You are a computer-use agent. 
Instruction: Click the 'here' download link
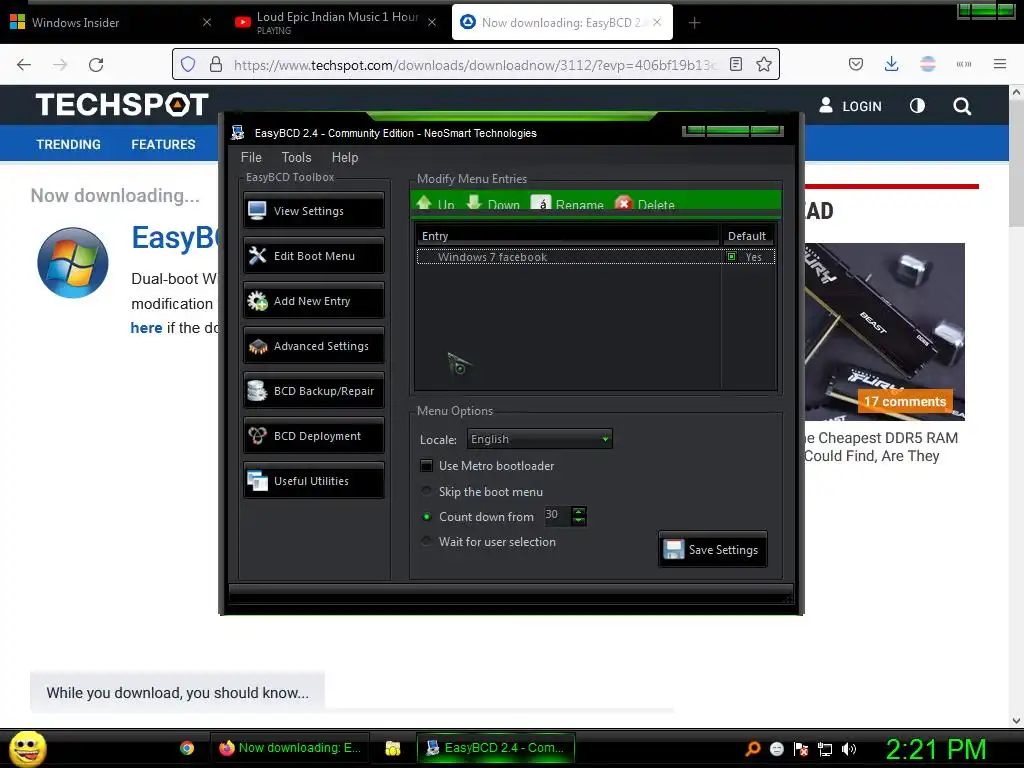coord(146,328)
